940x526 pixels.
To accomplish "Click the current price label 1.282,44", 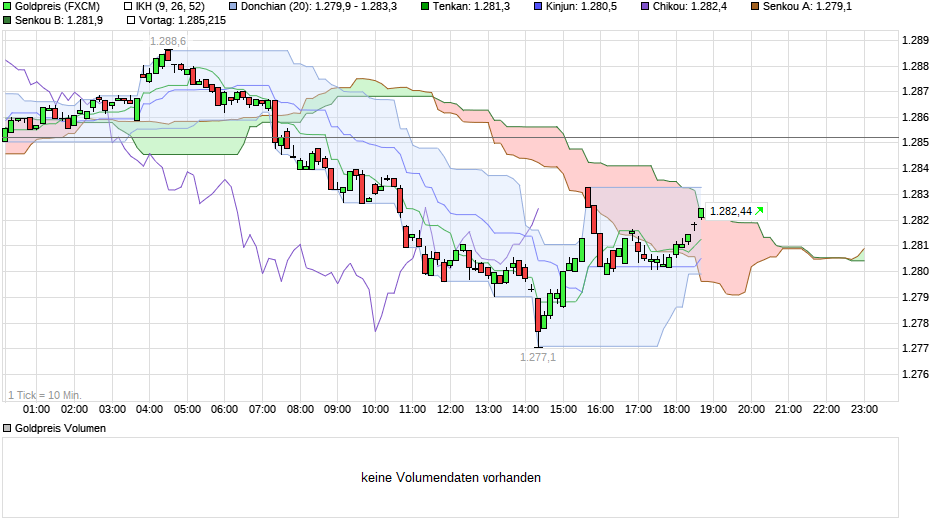I will (x=730, y=211).
